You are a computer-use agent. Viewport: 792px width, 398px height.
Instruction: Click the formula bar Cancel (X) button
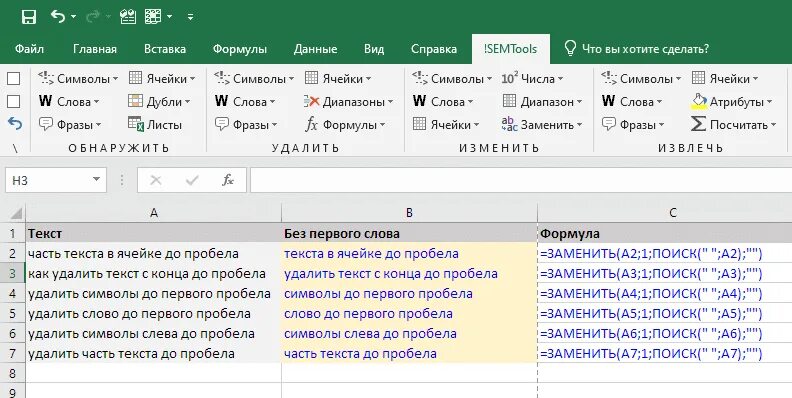[x=156, y=180]
